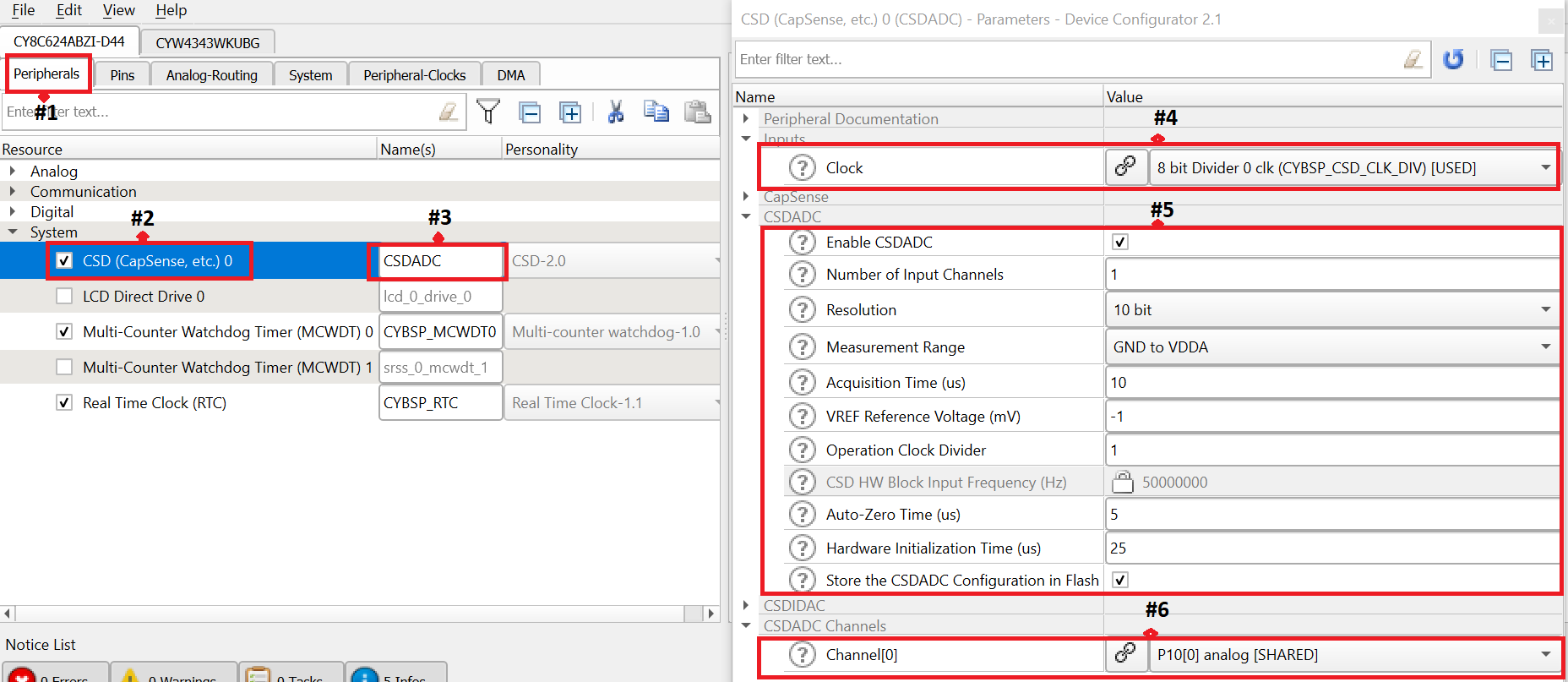Collapse the CSDADC Channels section

[x=746, y=625]
